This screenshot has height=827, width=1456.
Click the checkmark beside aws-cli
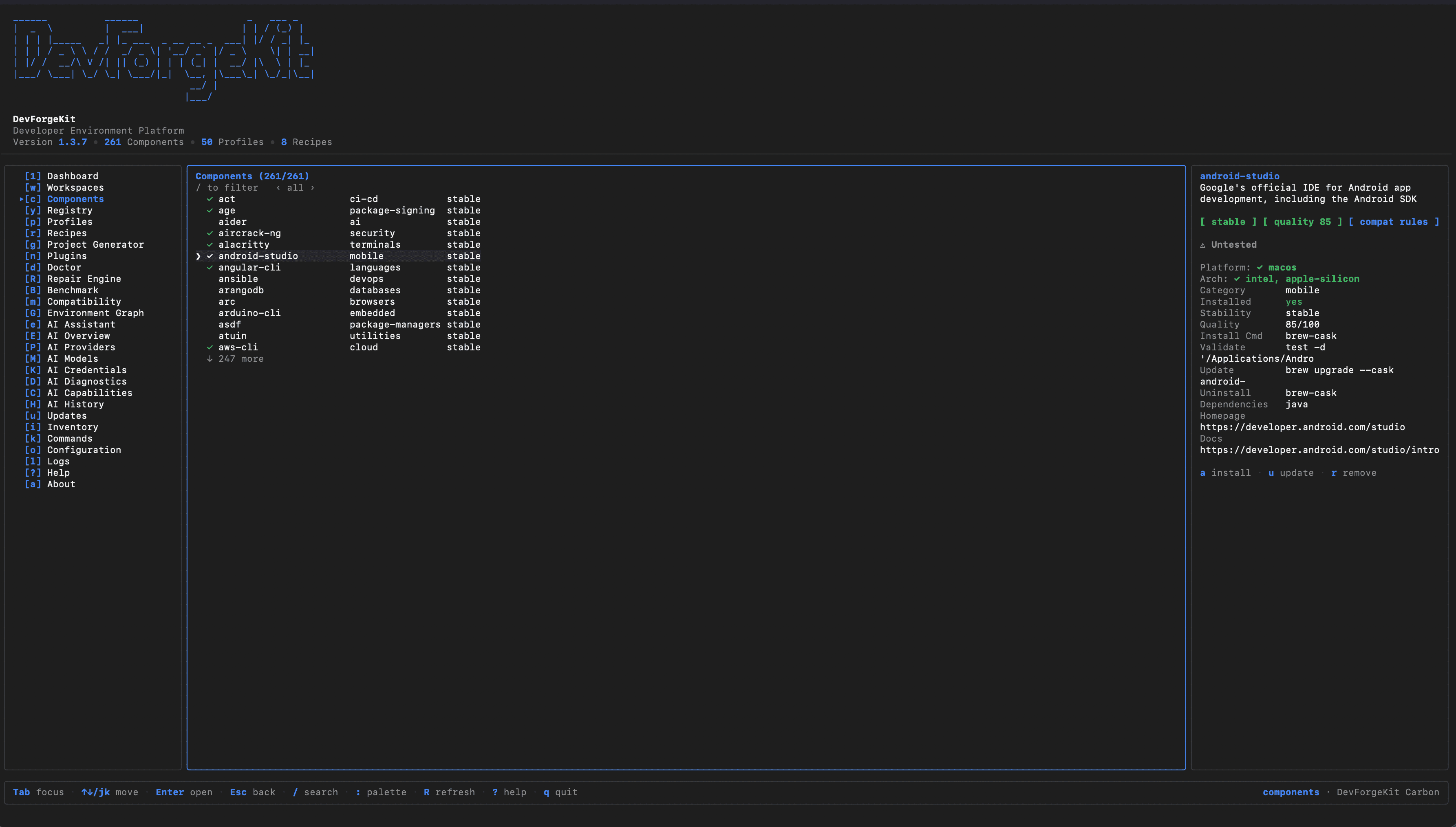(210, 347)
